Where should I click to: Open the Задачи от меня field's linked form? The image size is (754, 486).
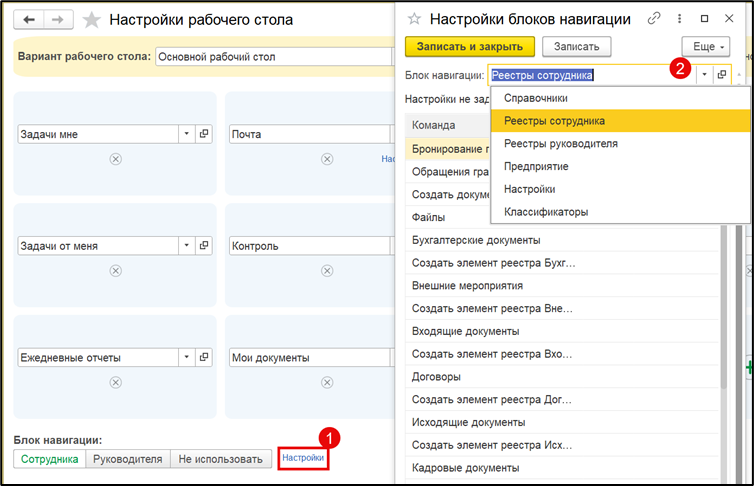(x=204, y=245)
